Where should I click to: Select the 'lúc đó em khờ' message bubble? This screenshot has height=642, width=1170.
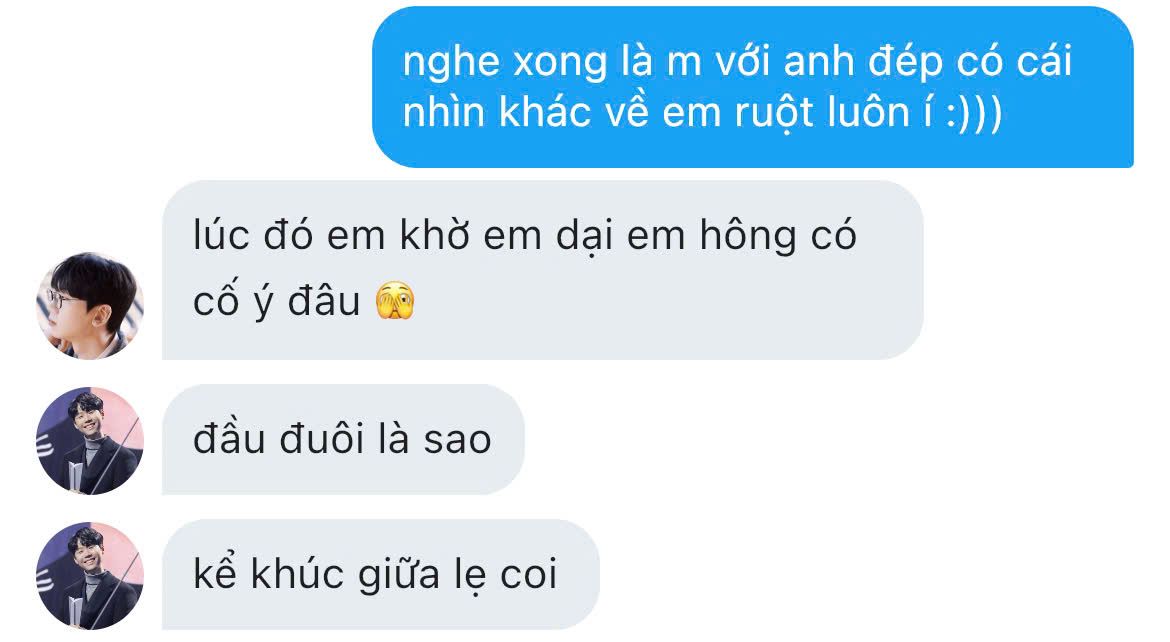point(542,269)
